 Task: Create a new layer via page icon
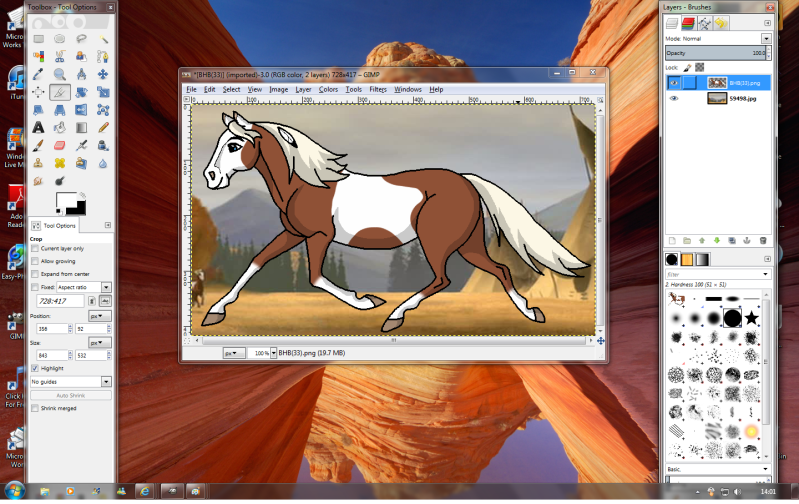(672, 241)
